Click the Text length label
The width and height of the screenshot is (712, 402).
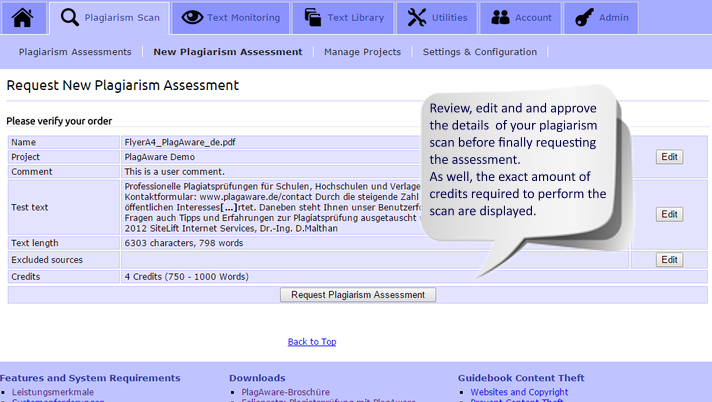pyautogui.click(x=35, y=243)
